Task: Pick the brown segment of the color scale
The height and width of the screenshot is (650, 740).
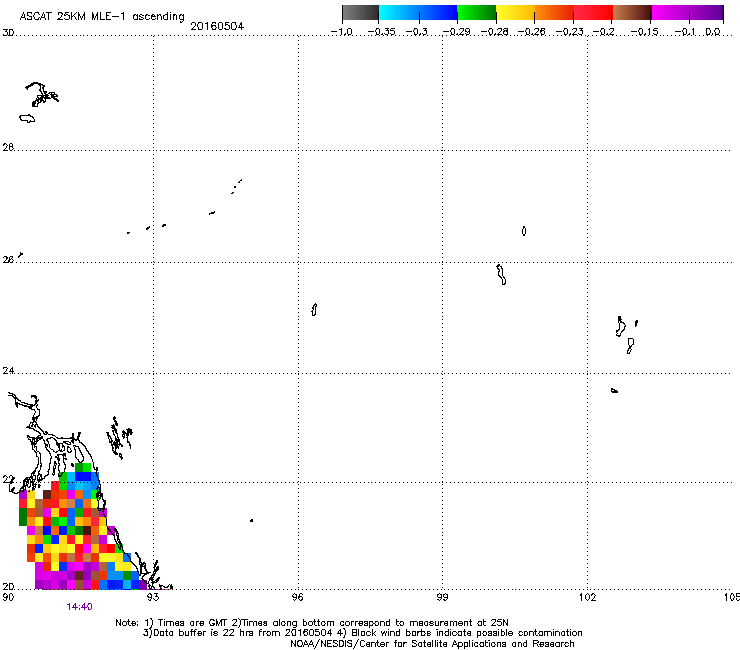Action: (632, 13)
